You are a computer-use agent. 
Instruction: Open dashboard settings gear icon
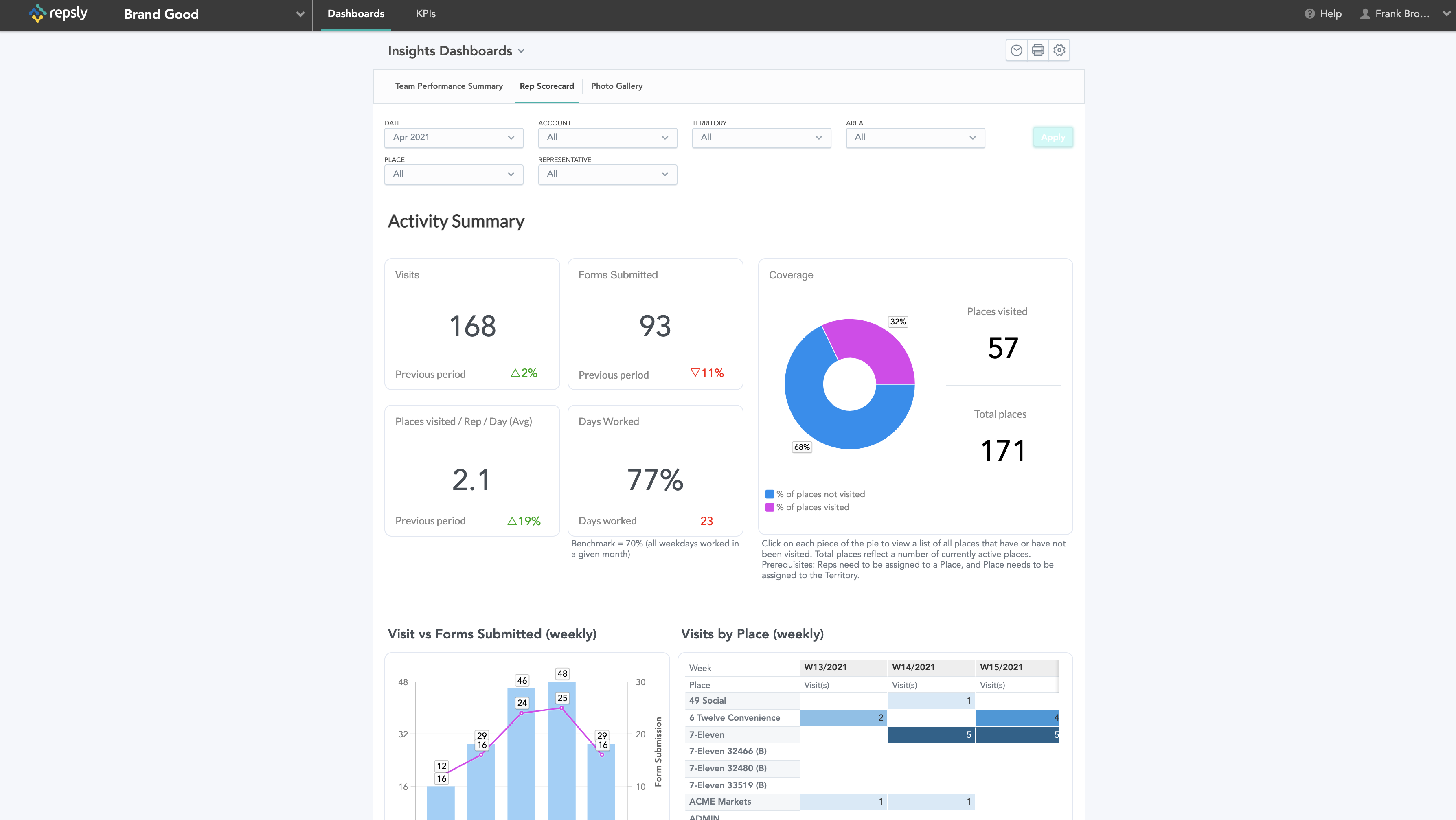(1059, 50)
